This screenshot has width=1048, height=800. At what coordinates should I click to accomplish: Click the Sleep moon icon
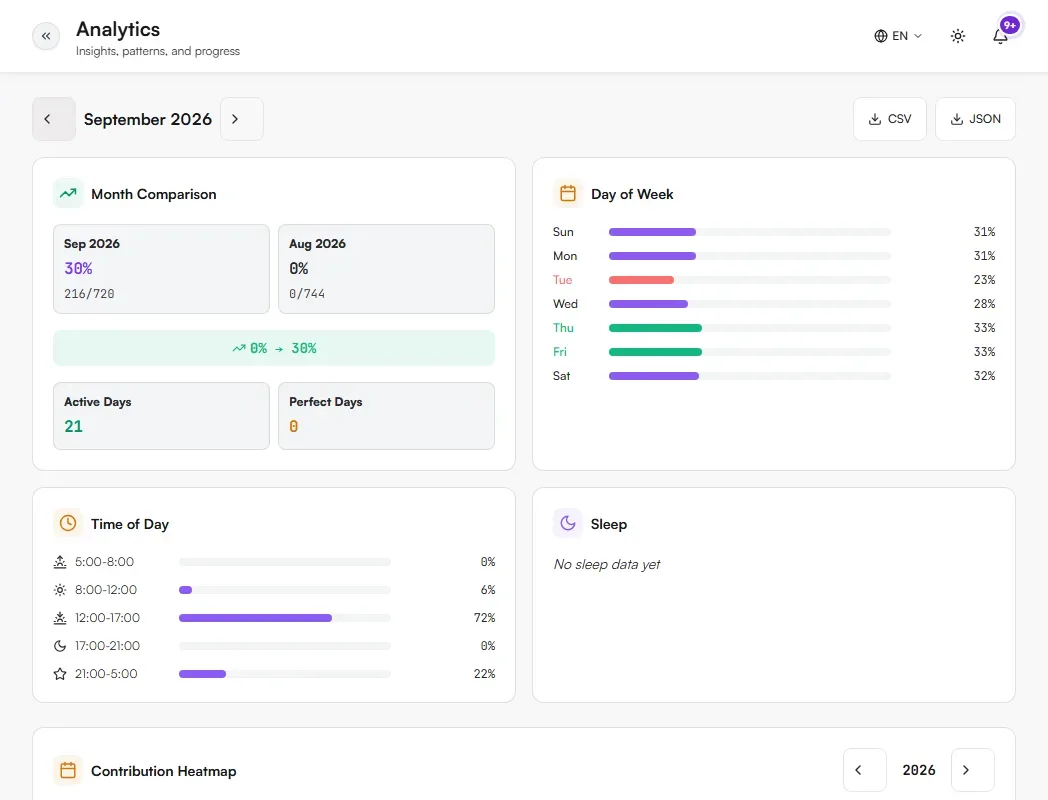click(567, 523)
